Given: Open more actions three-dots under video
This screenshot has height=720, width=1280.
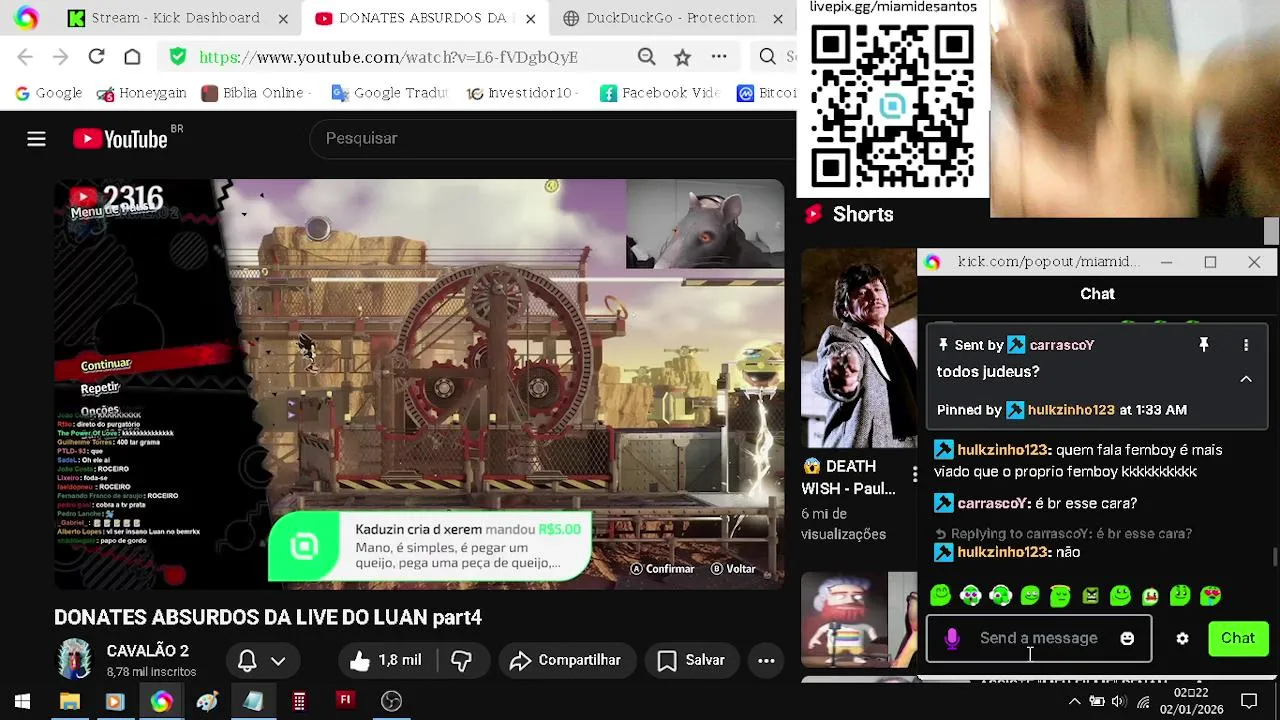Looking at the screenshot, I should pyautogui.click(x=766, y=660).
